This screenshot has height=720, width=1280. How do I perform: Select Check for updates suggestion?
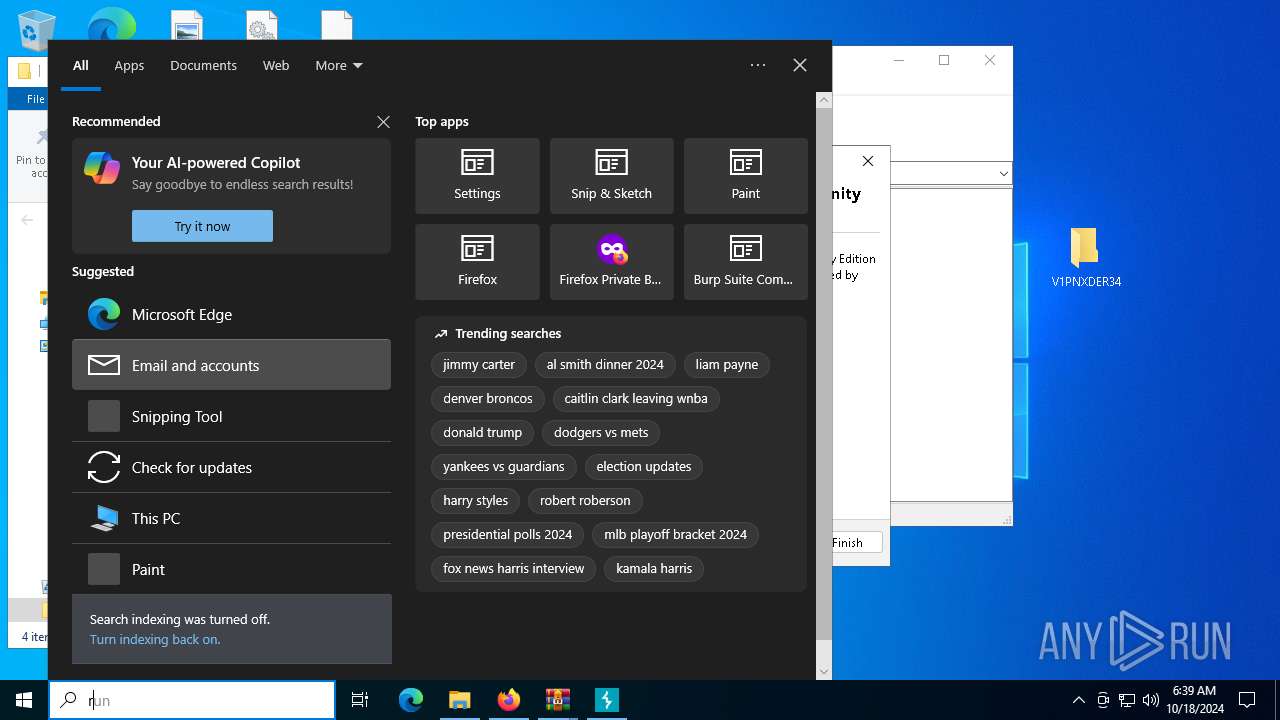(231, 467)
